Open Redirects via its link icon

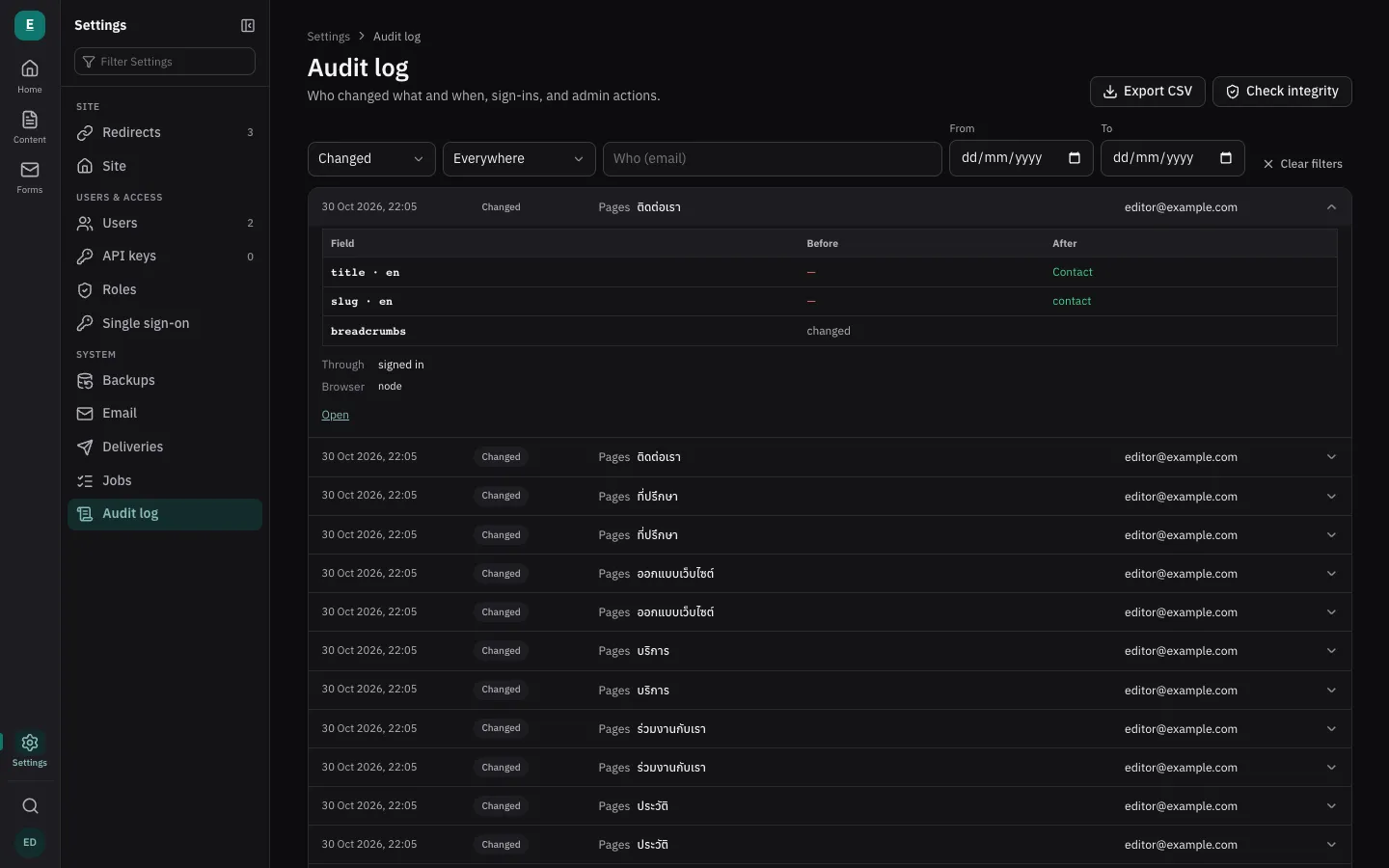[x=85, y=133]
